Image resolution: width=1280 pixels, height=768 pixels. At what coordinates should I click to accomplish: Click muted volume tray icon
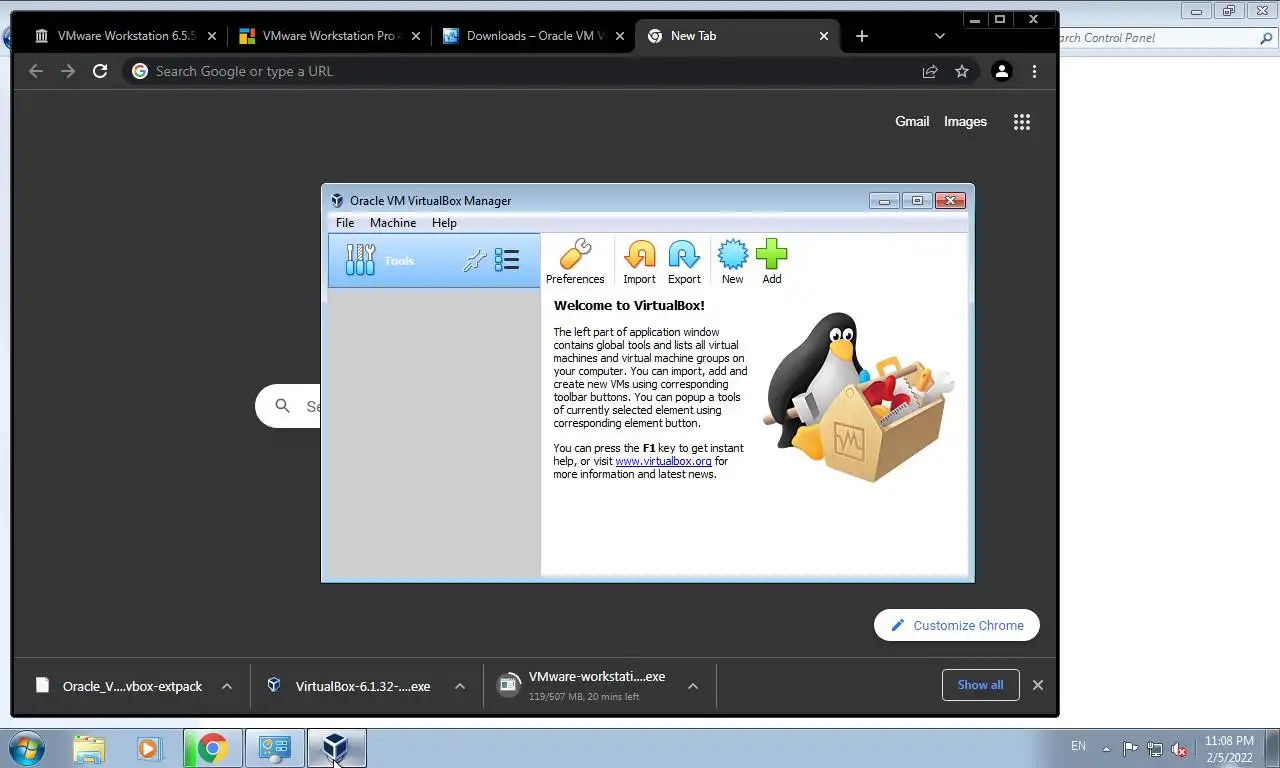[1179, 748]
